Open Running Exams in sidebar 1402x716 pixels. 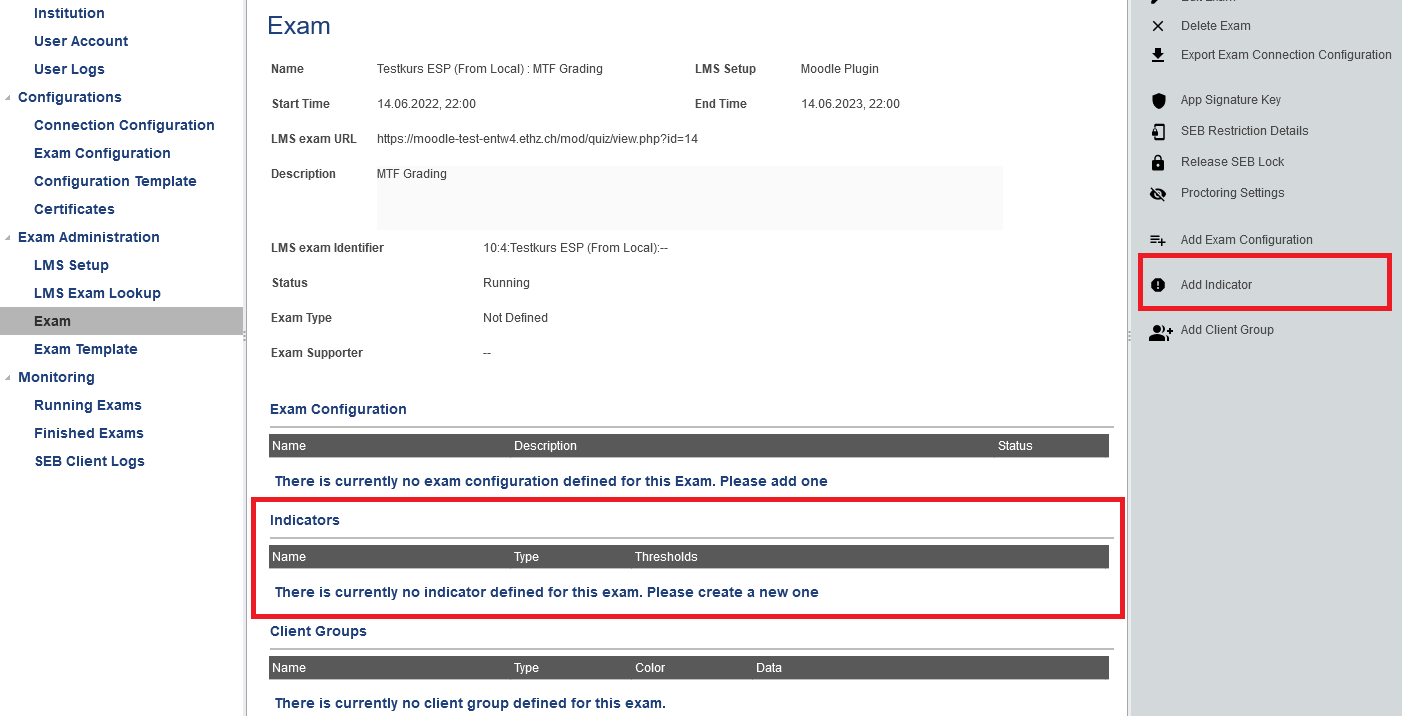point(88,405)
